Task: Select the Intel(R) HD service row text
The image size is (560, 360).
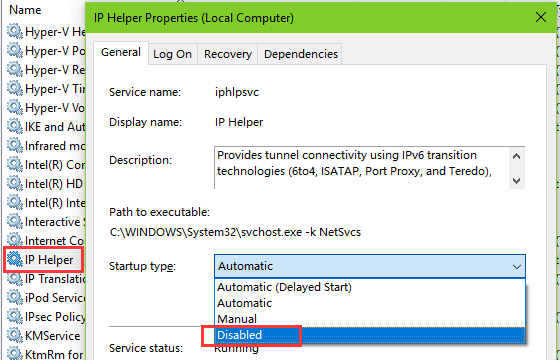Action: pos(54,184)
